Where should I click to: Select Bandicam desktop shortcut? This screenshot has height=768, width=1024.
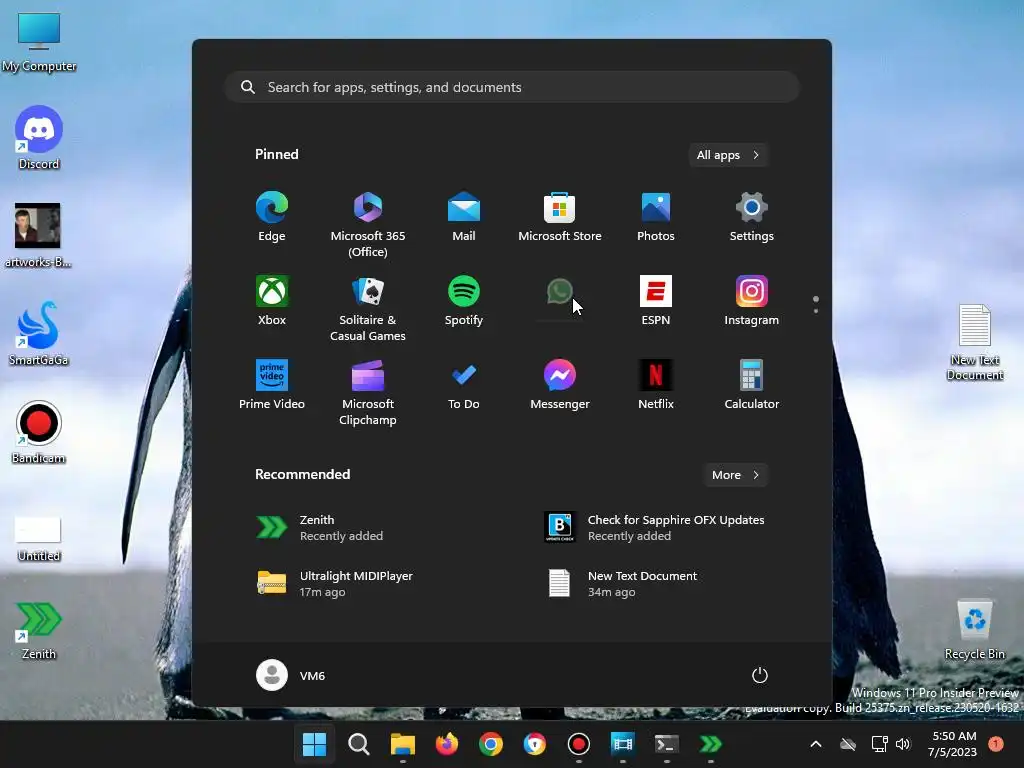click(x=39, y=432)
